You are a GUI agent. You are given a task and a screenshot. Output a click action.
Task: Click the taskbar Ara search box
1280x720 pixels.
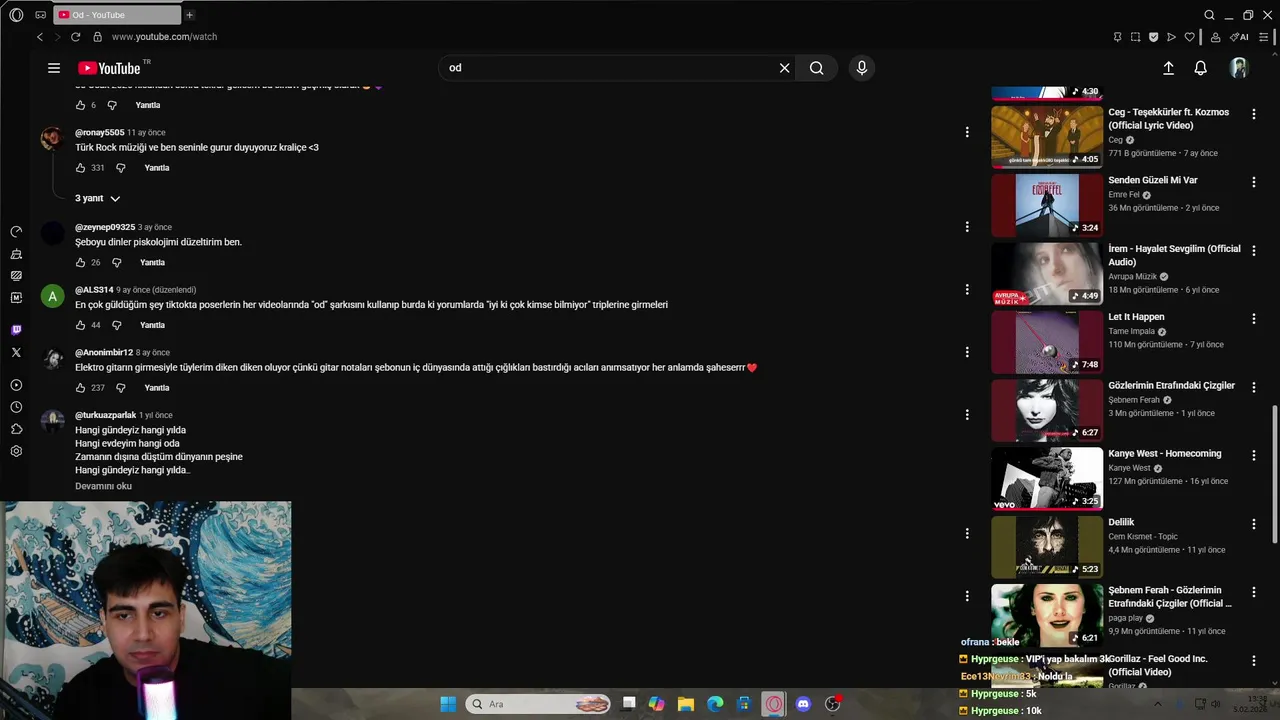539,704
